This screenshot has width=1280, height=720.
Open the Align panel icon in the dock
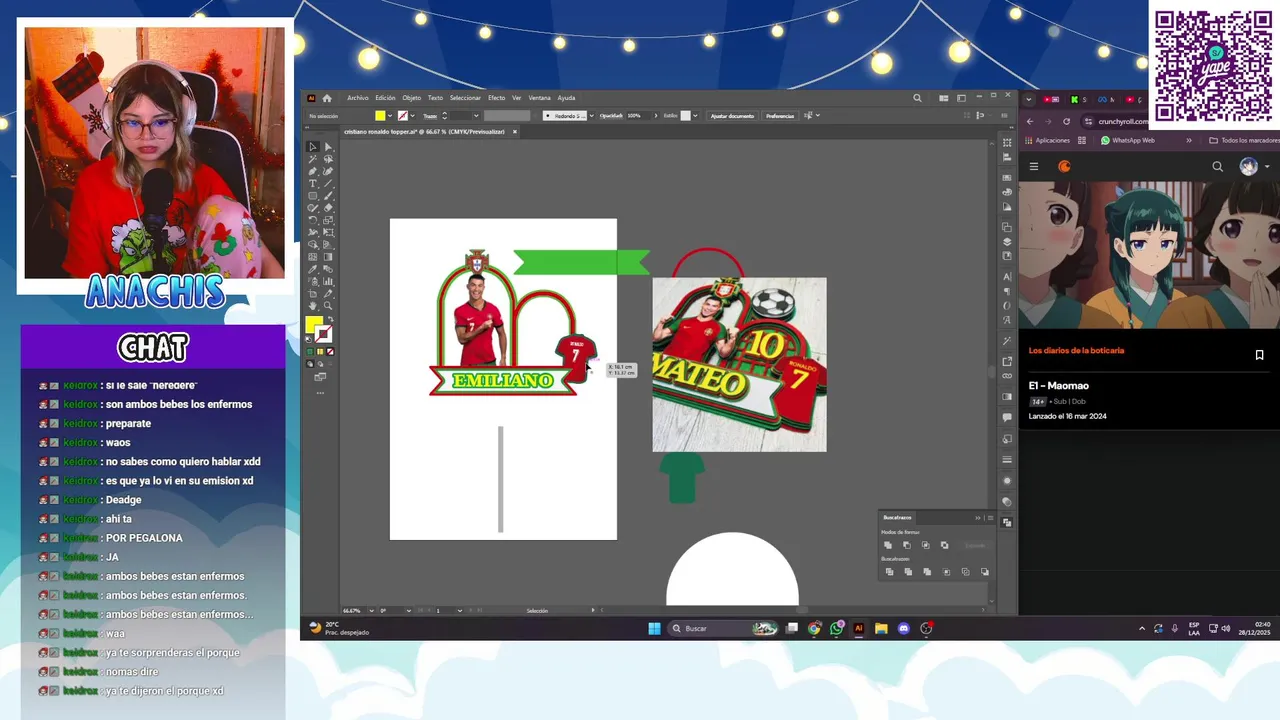click(1007, 157)
